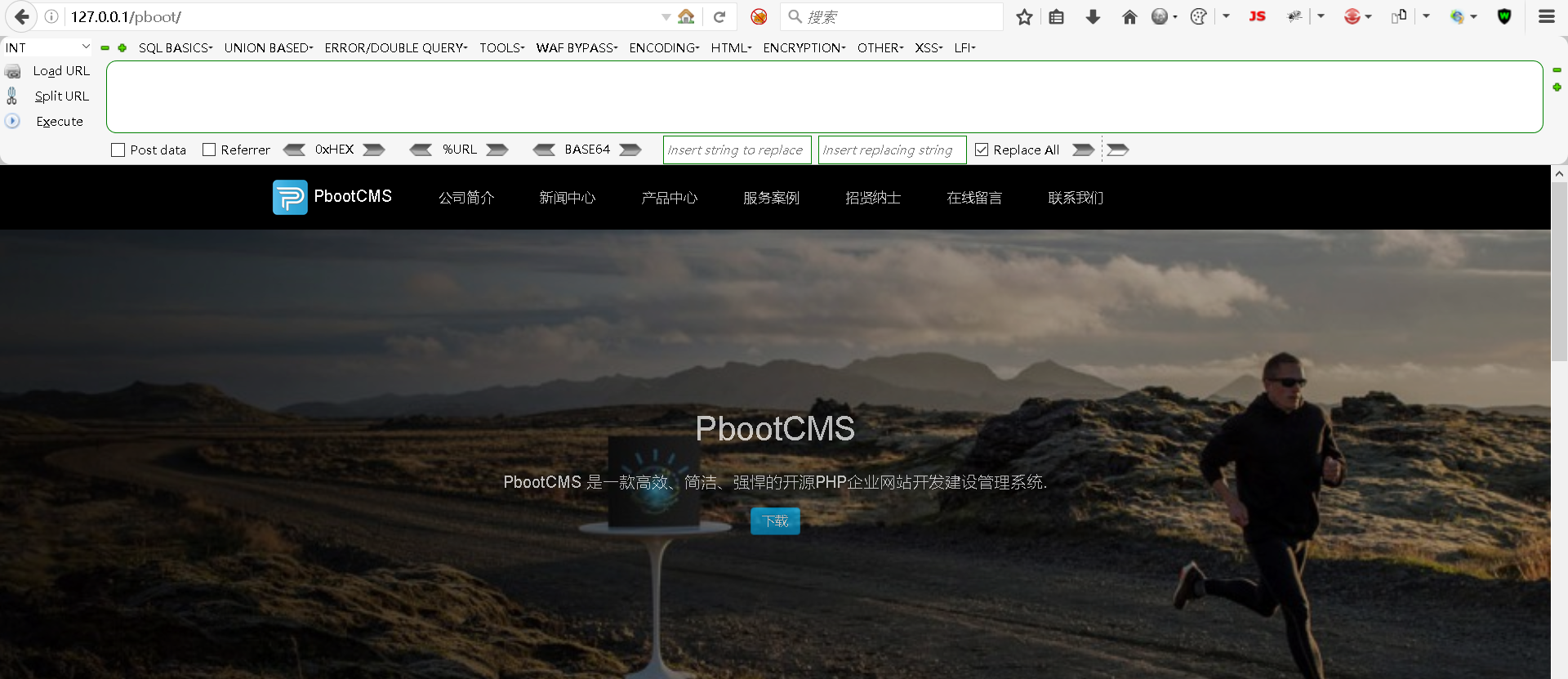Image resolution: width=1568 pixels, height=679 pixels.
Task: Click the page vertical scrollbar thumb
Action: click(x=1559, y=271)
